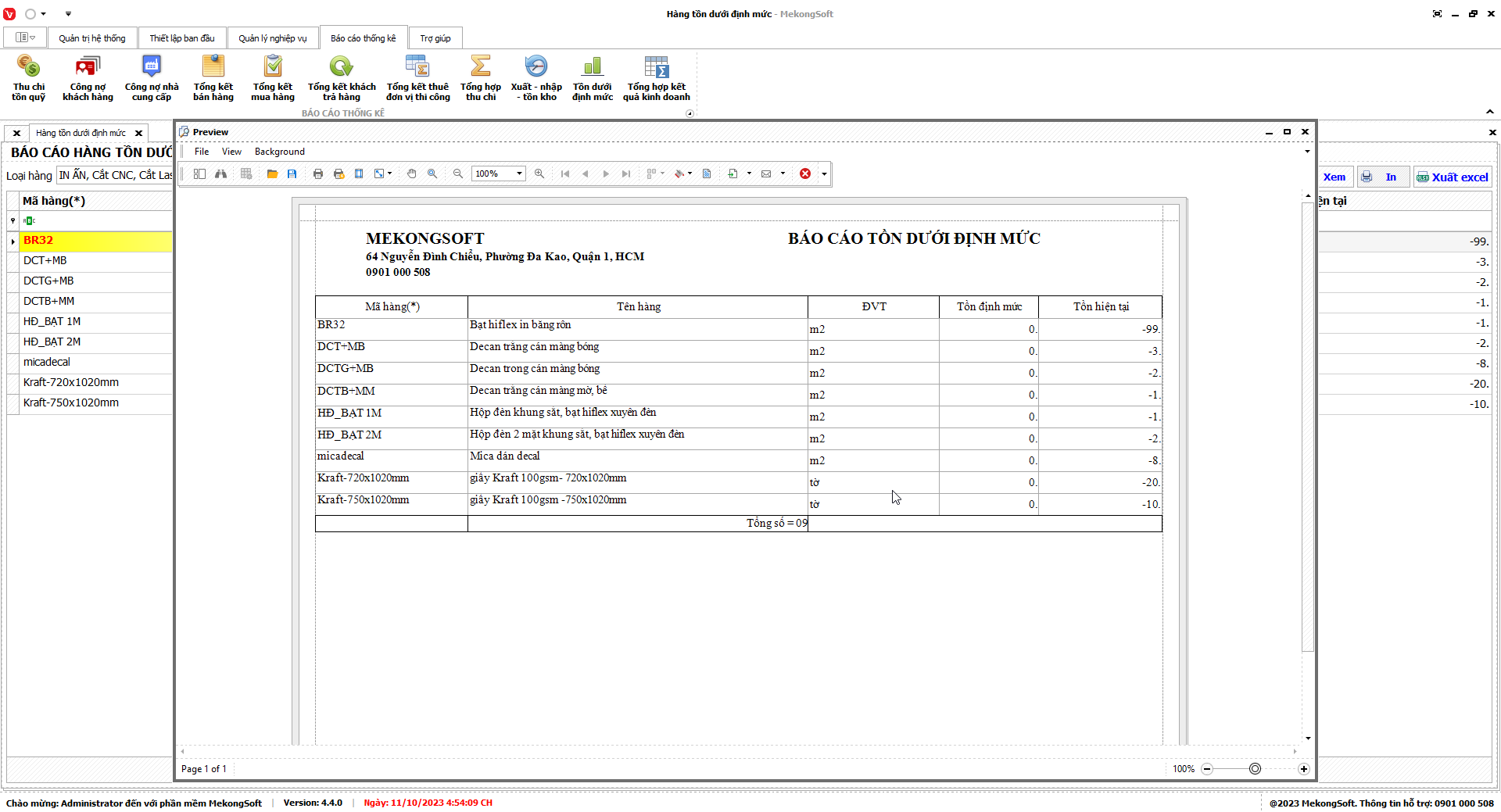Open the folder icon in Preview toolbar
The image size is (1501, 812).
coord(272,173)
